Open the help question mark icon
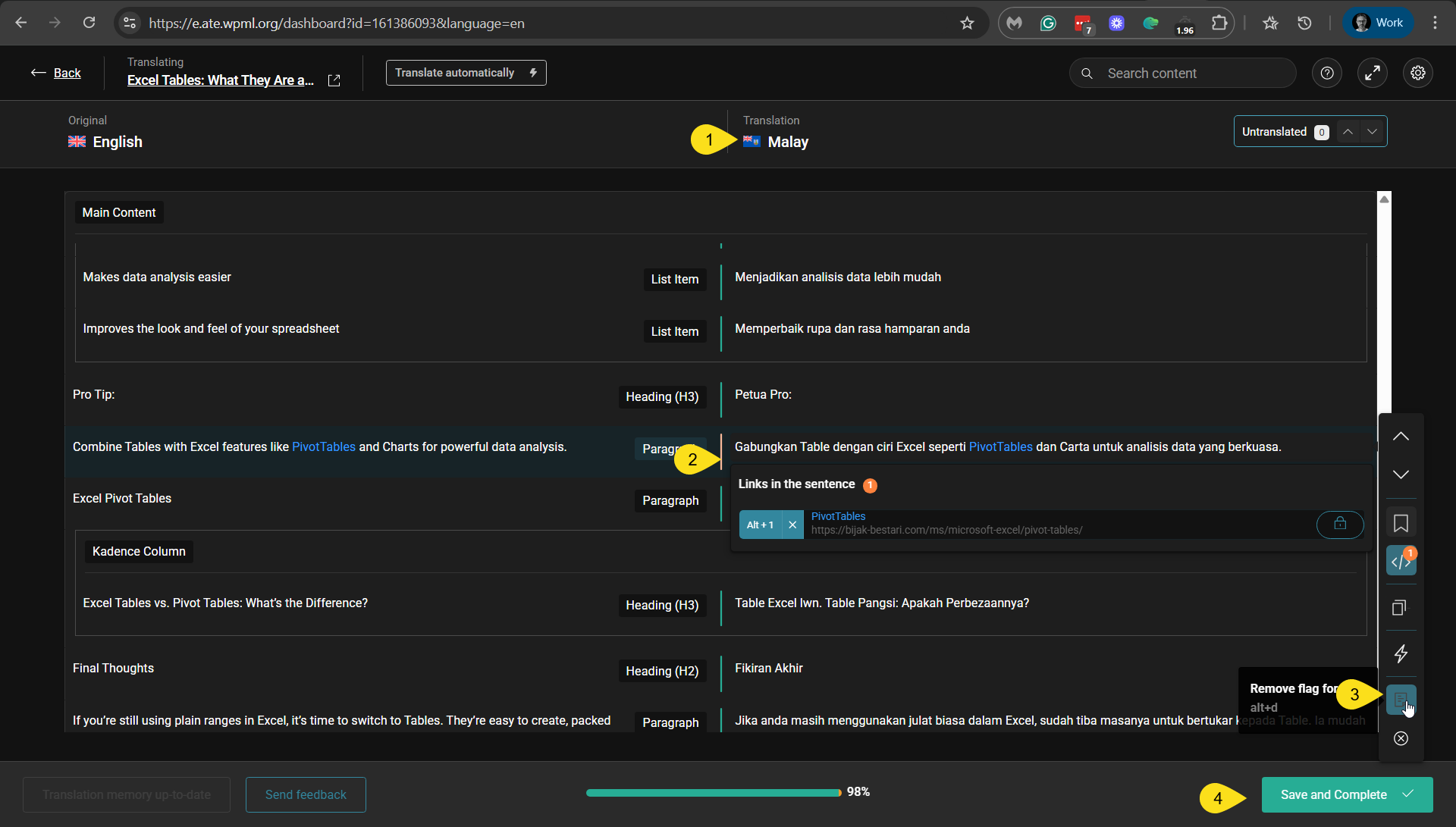Image resolution: width=1456 pixels, height=827 pixels. point(1327,74)
